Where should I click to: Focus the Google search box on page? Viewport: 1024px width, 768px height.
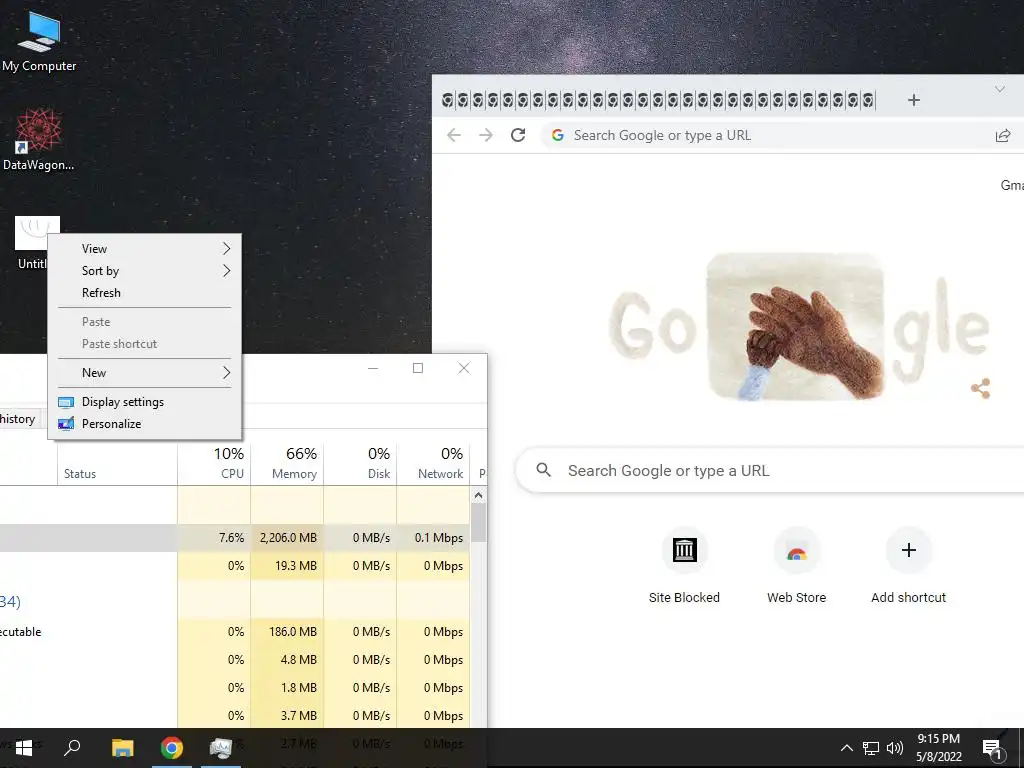[771, 470]
